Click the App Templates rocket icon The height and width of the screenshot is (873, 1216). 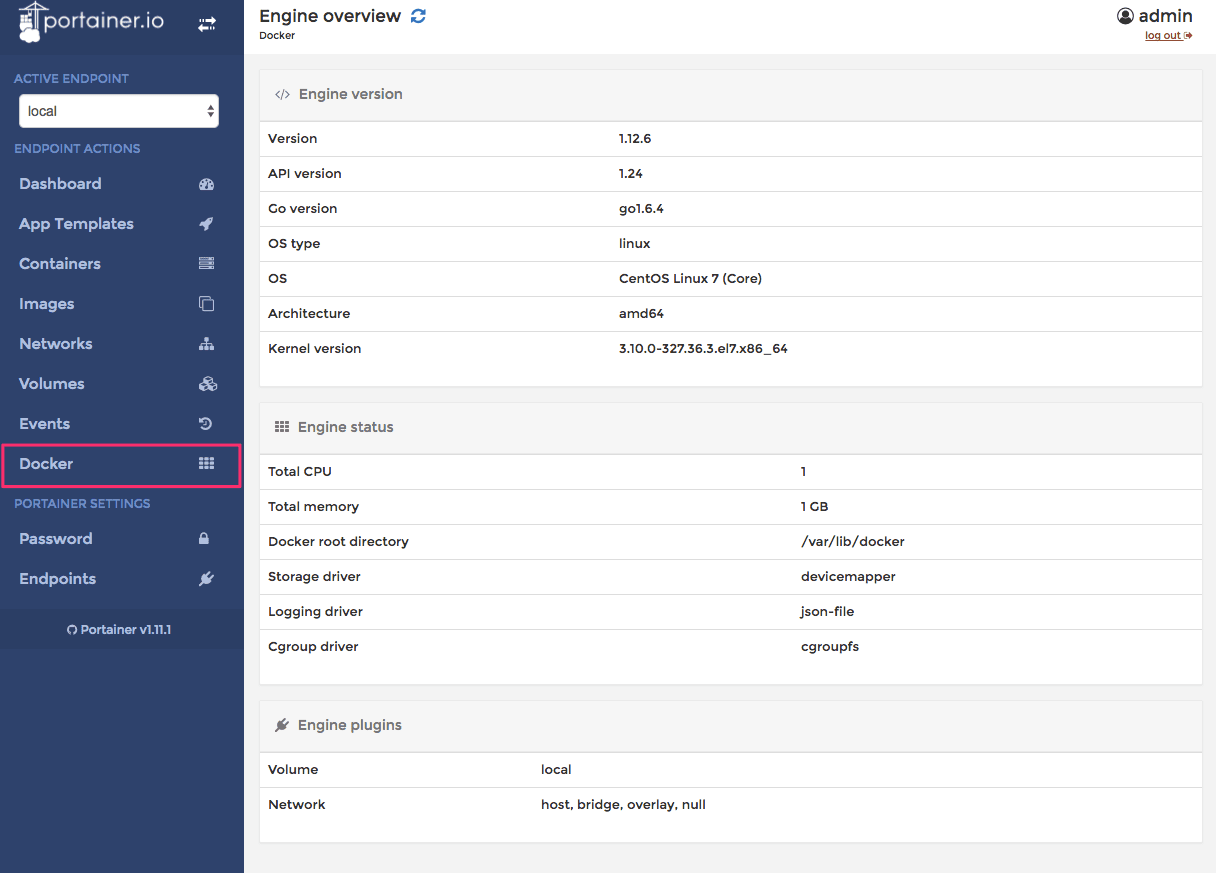207,224
